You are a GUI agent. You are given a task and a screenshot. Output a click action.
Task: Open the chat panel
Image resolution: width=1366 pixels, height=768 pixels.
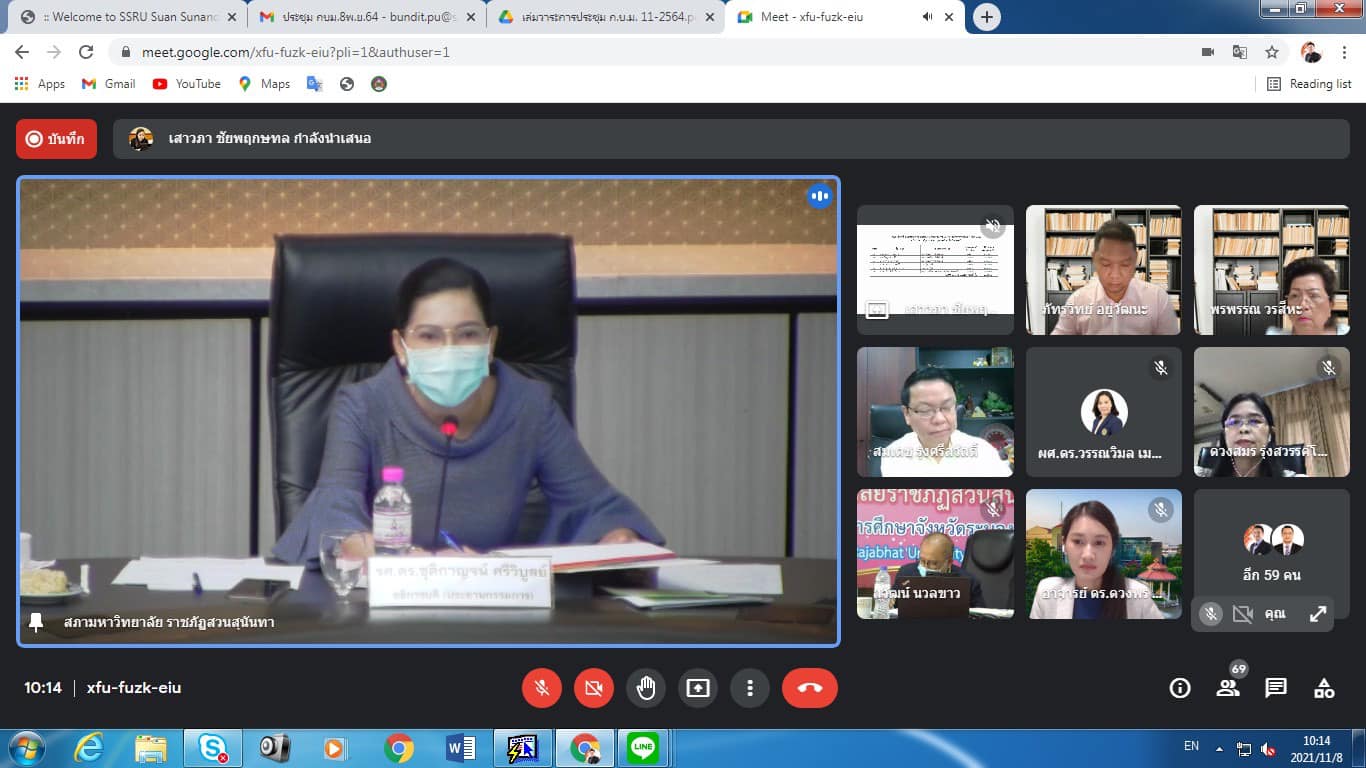click(1276, 688)
